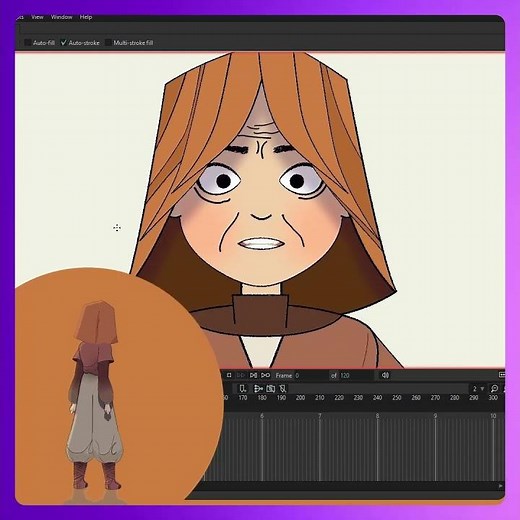Click the total frames field showing 120
Image resolution: width=520 pixels, height=520 pixels.
(x=355, y=375)
